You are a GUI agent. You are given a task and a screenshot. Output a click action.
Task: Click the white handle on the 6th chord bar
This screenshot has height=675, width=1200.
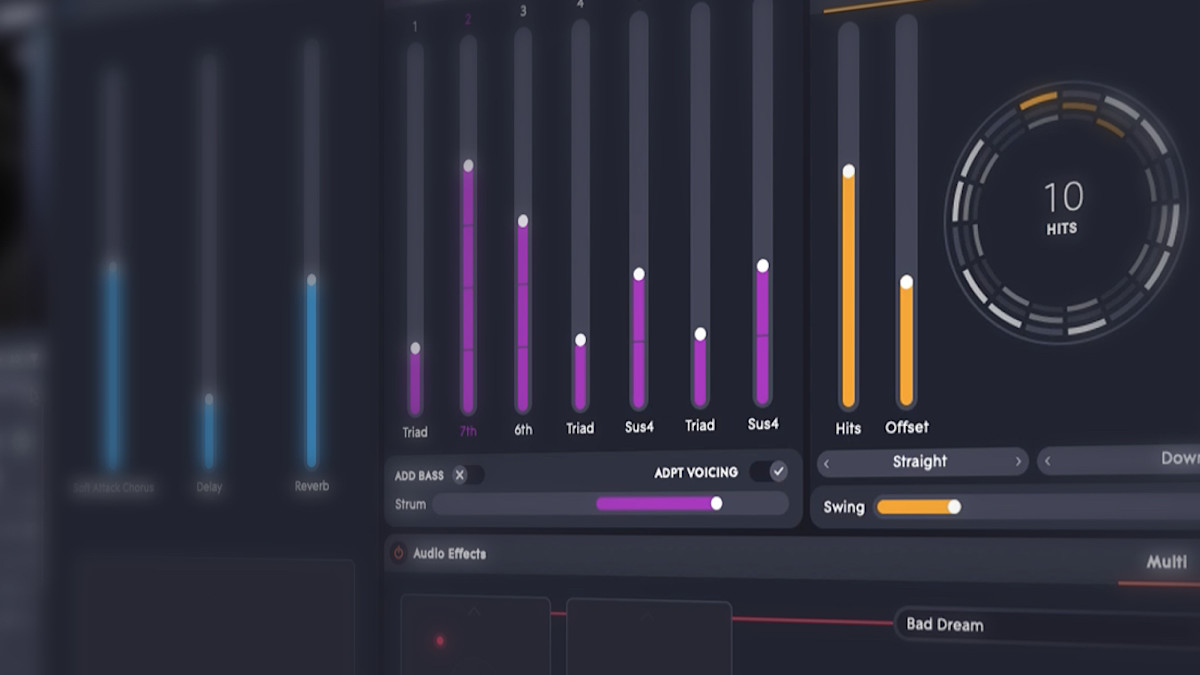tap(522, 221)
